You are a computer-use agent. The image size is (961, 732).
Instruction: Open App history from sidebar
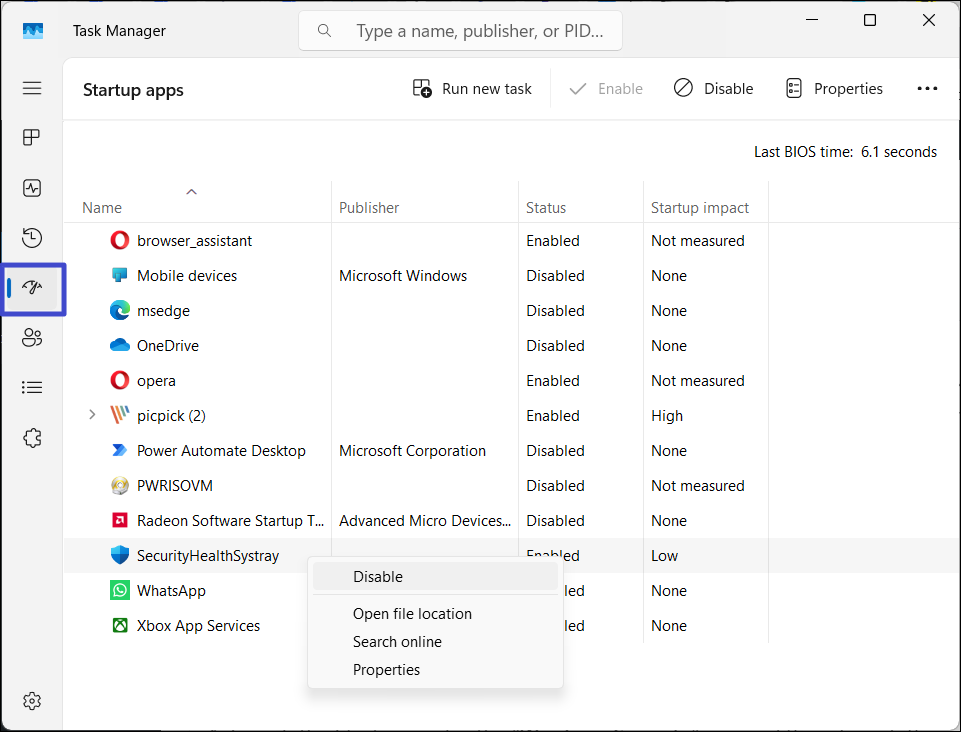click(32, 238)
